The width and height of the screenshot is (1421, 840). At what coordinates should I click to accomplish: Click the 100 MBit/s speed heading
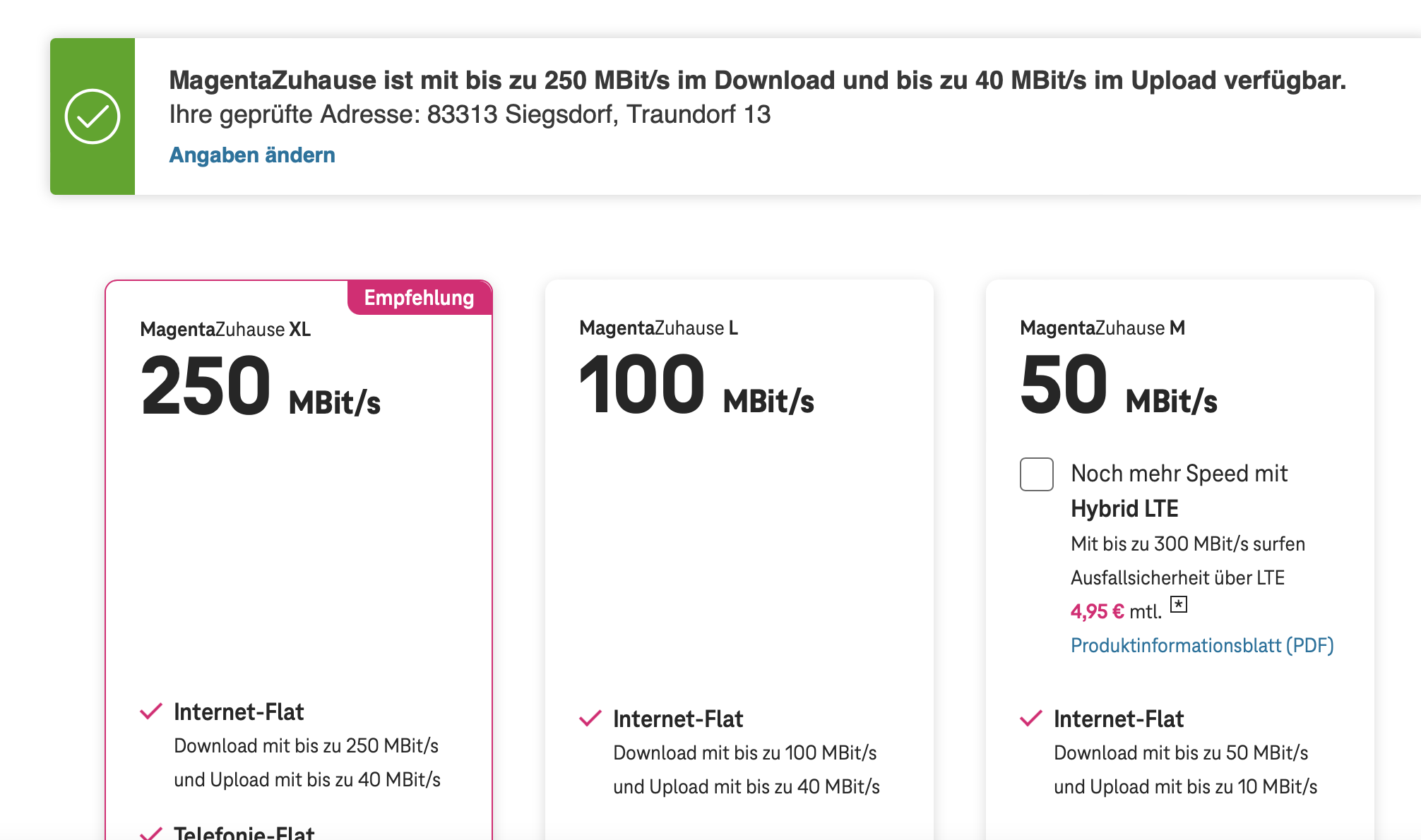click(696, 385)
